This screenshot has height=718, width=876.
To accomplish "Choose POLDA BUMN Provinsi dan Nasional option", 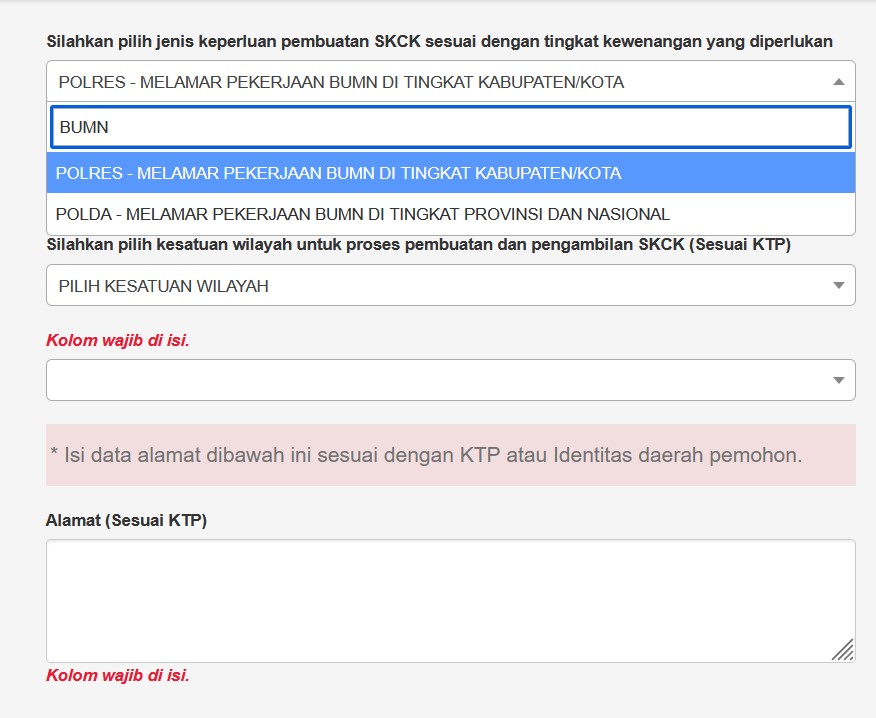I will pyautogui.click(x=362, y=214).
